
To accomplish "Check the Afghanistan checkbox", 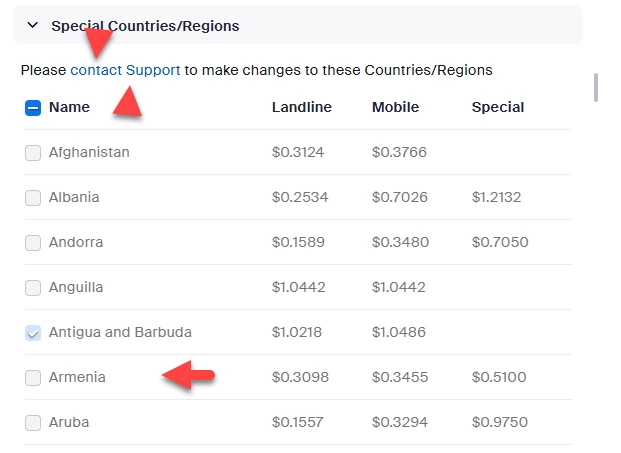I will (x=33, y=153).
